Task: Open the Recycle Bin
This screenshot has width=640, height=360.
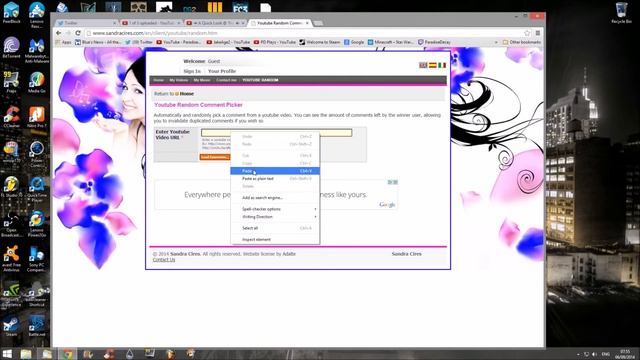Action: [x=621, y=13]
